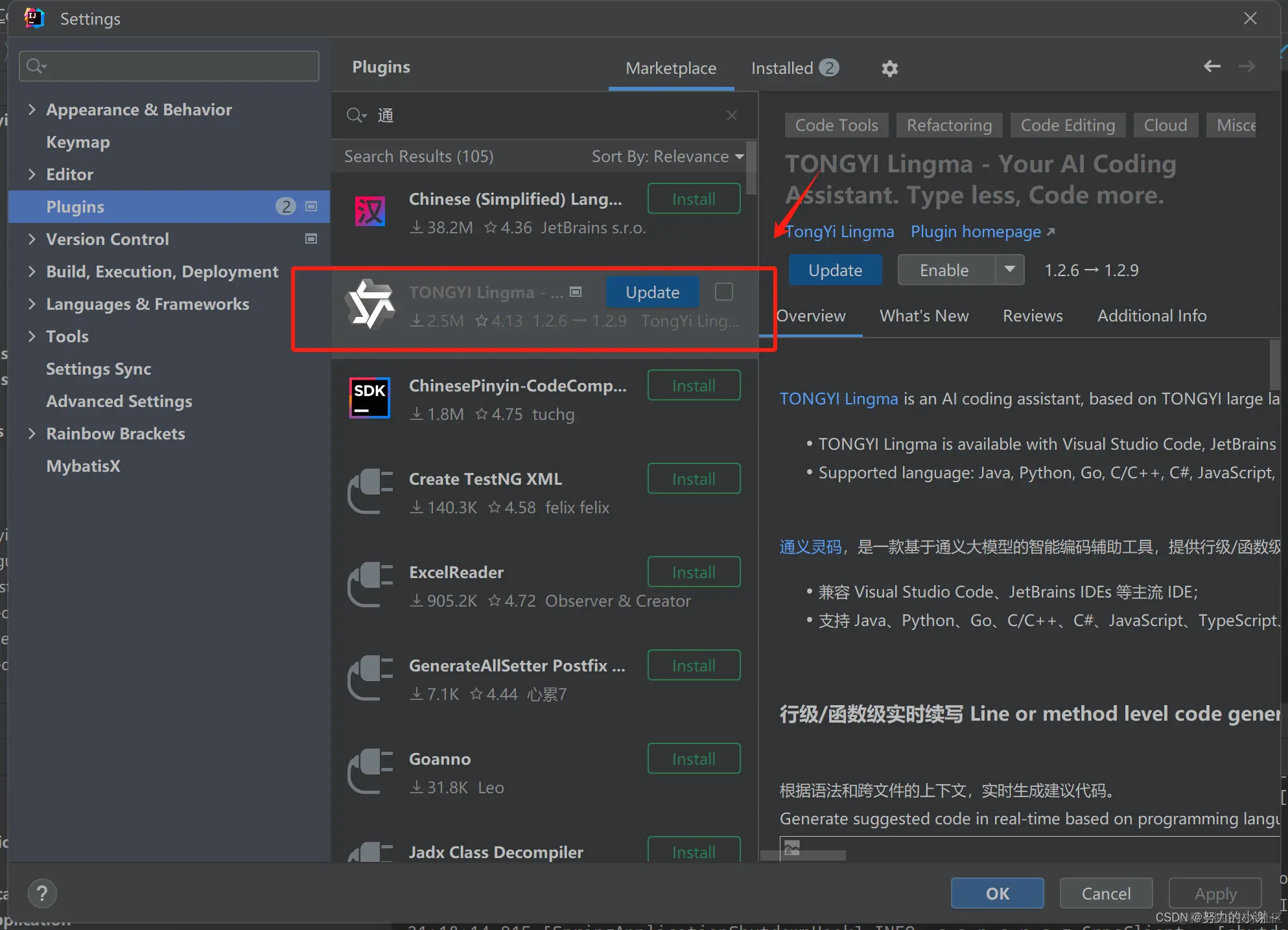The image size is (1288, 930).
Task: Click Update on the TONGYI Lingma list row
Action: [652, 292]
